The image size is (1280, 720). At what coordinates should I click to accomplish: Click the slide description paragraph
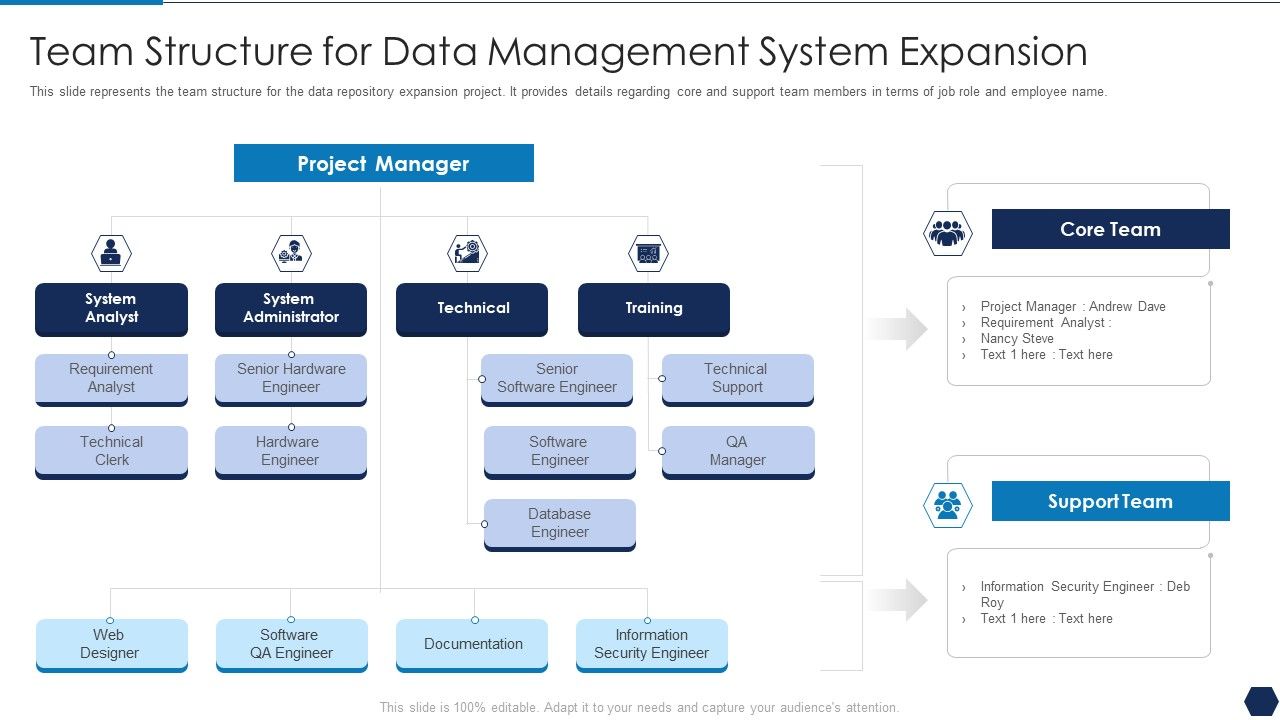tap(568, 92)
